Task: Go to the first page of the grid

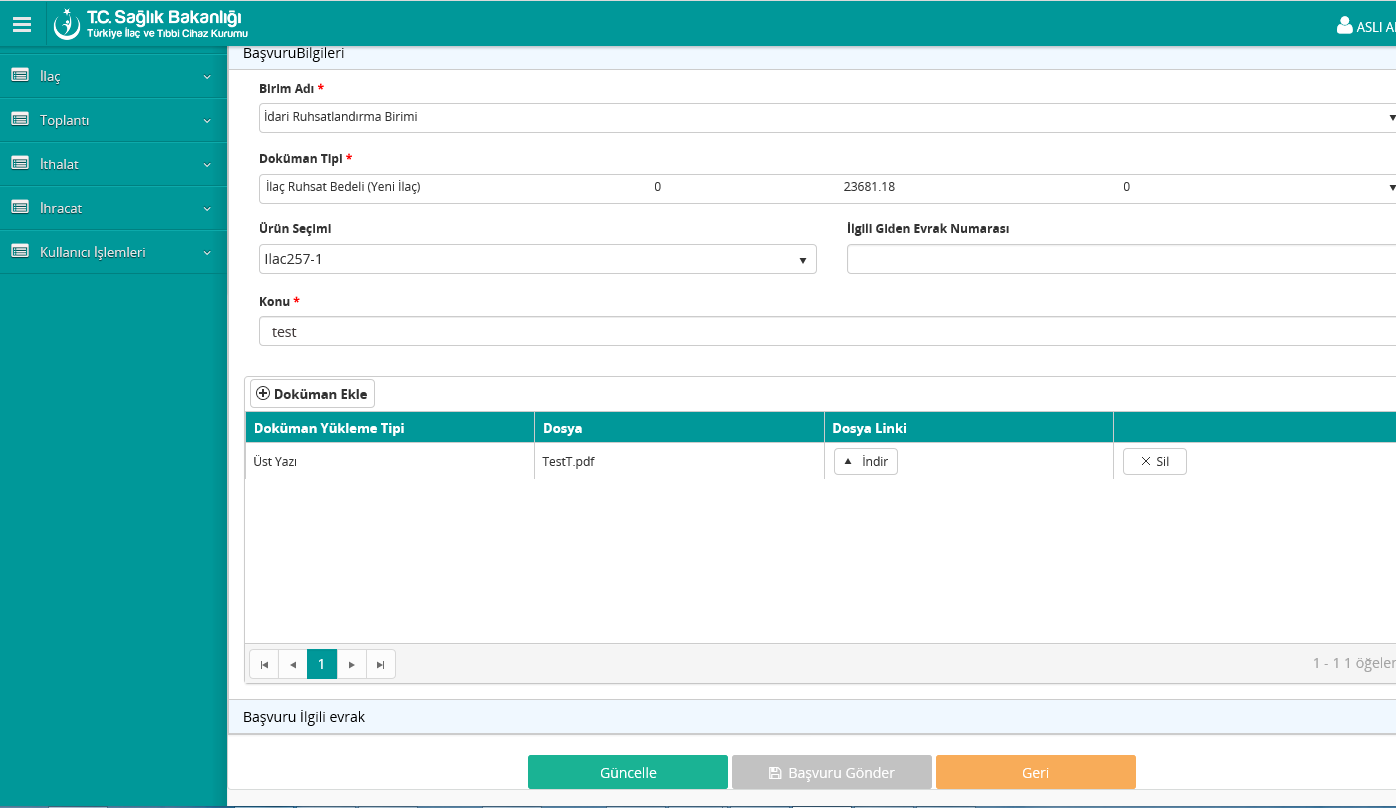Action: [264, 664]
